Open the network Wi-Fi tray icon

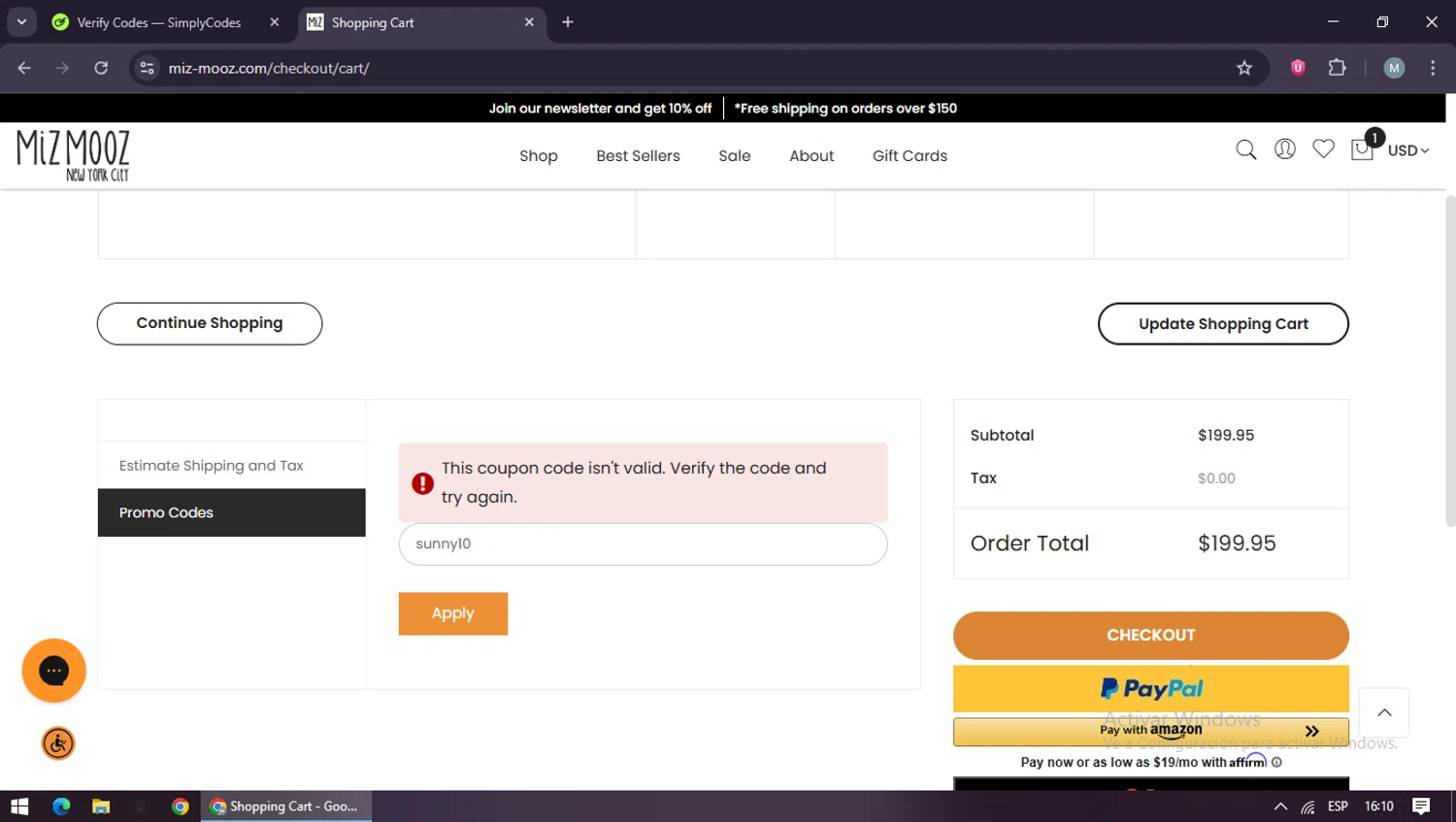coord(1307,806)
